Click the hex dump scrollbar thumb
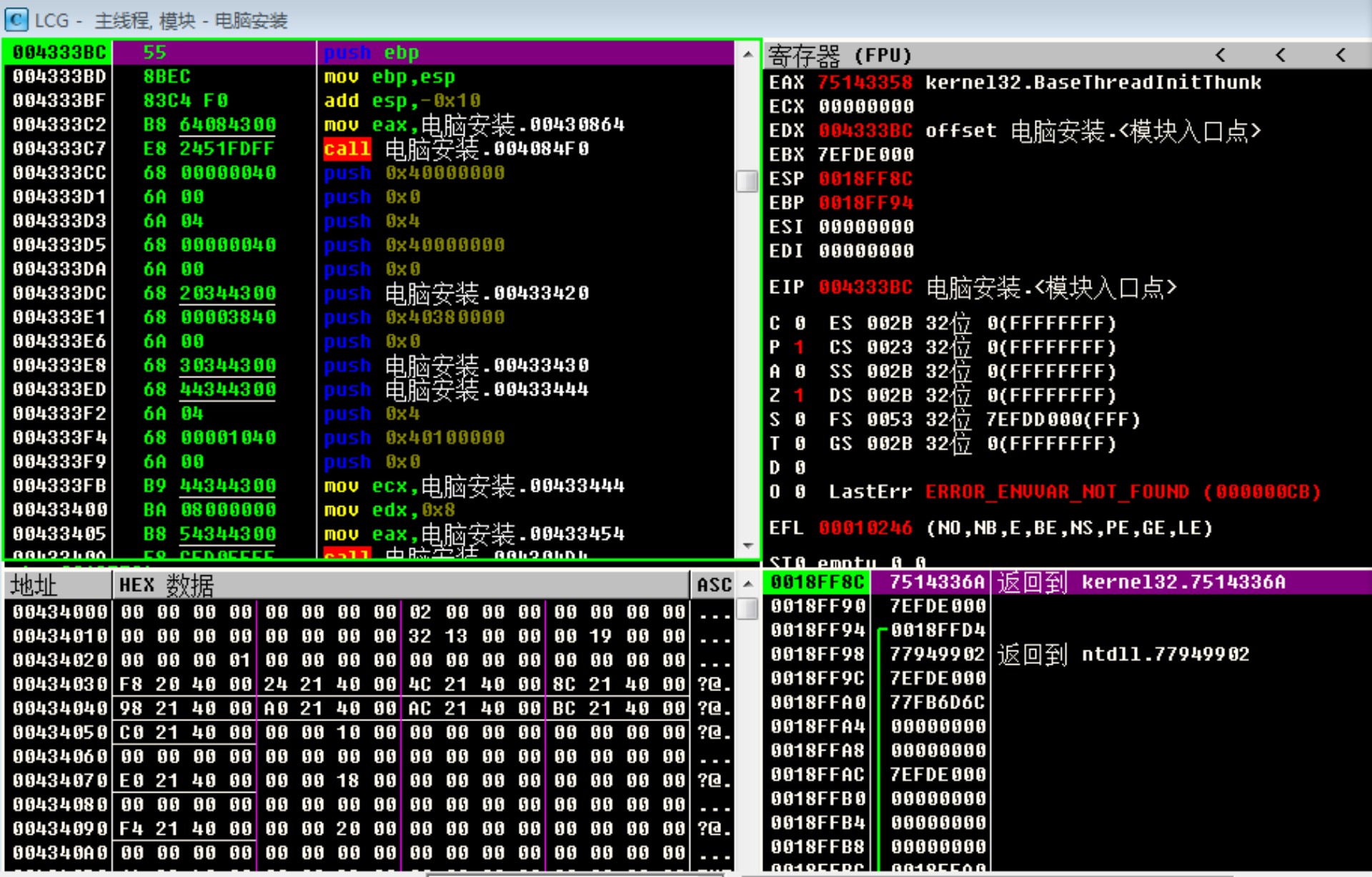This screenshot has height=877, width=1372. point(747,609)
